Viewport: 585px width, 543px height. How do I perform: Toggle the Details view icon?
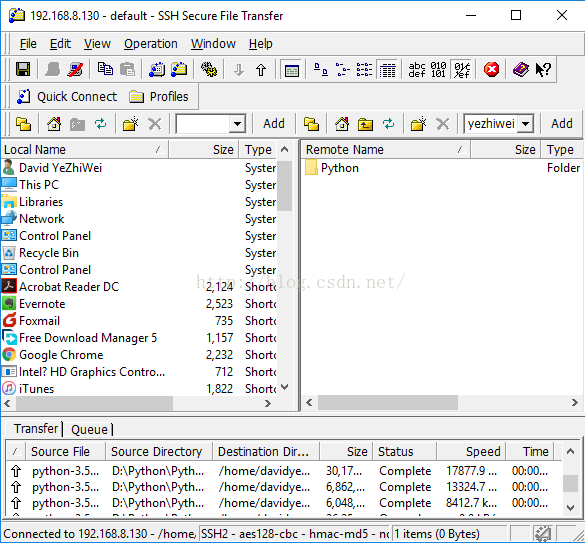388,70
